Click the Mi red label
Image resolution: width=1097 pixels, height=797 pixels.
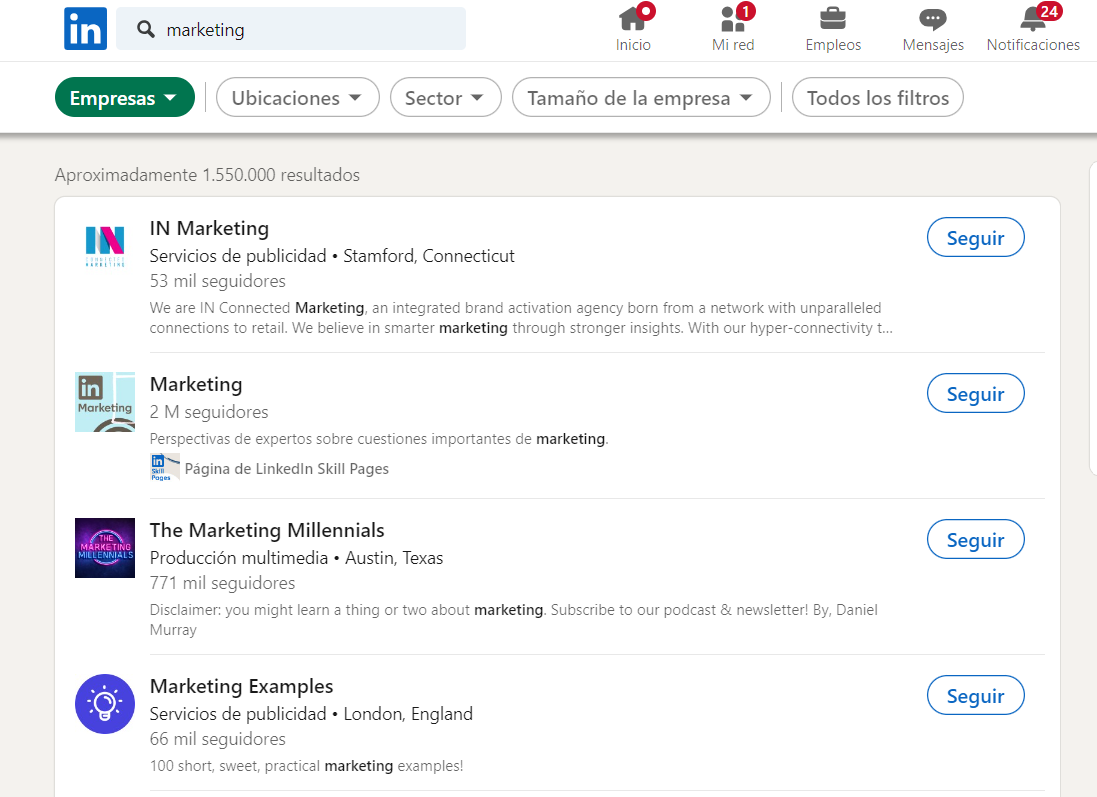pyautogui.click(x=732, y=45)
